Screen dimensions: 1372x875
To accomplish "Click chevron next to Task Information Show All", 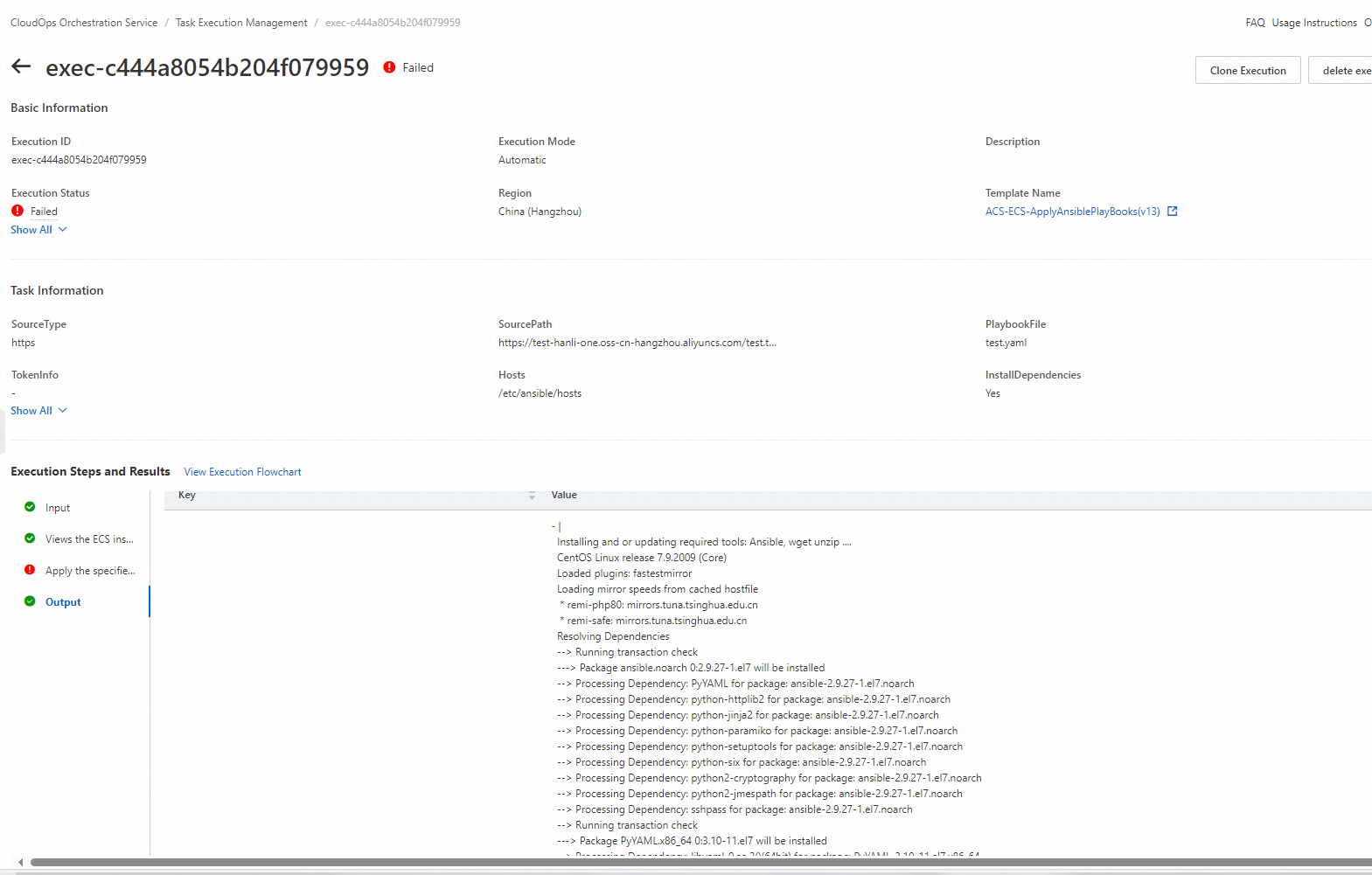I will tap(62, 411).
